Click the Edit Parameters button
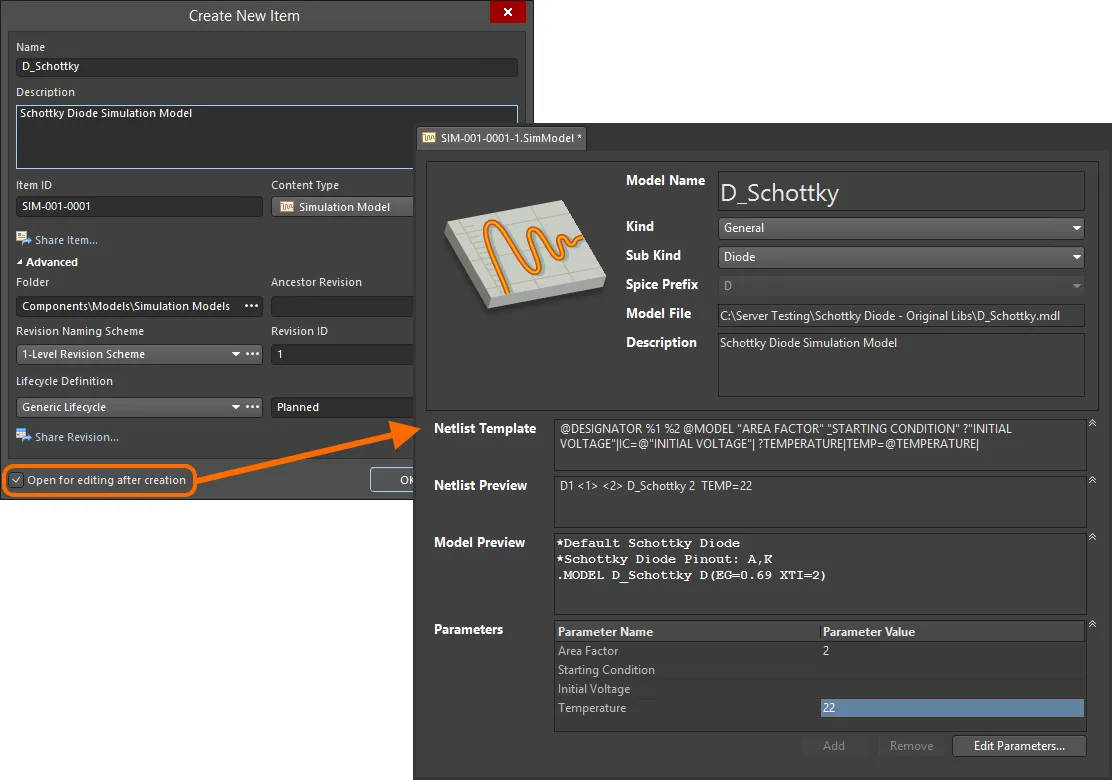1112x780 pixels. click(x=1019, y=746)
